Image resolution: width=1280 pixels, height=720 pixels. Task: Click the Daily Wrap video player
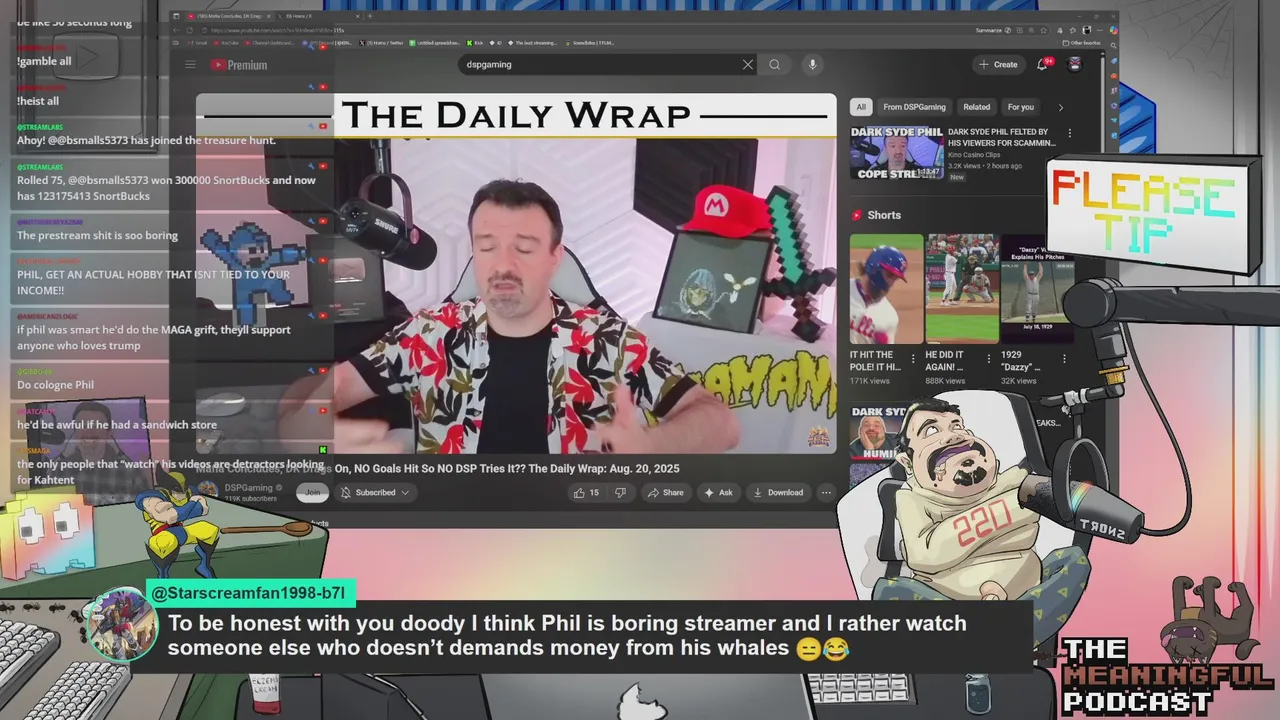coord(516,274)
